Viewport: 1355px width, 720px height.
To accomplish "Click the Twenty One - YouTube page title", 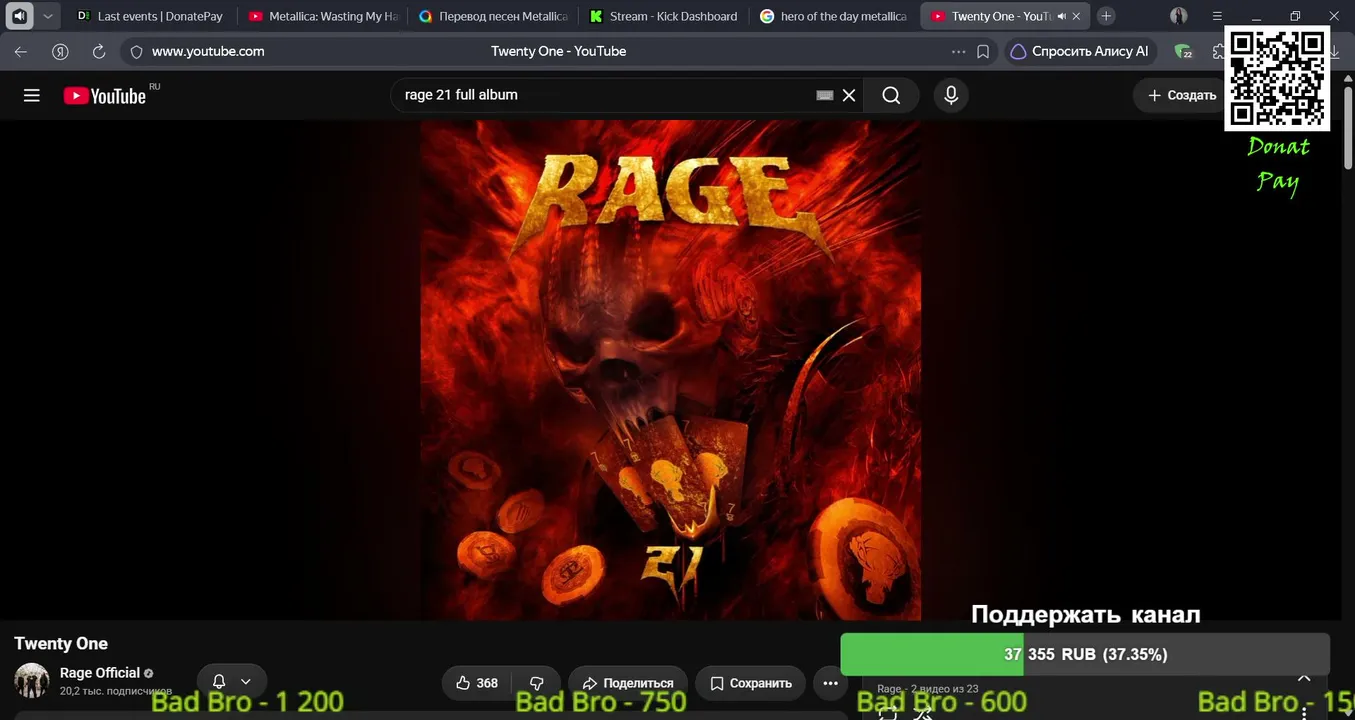I will coord(558,51).
